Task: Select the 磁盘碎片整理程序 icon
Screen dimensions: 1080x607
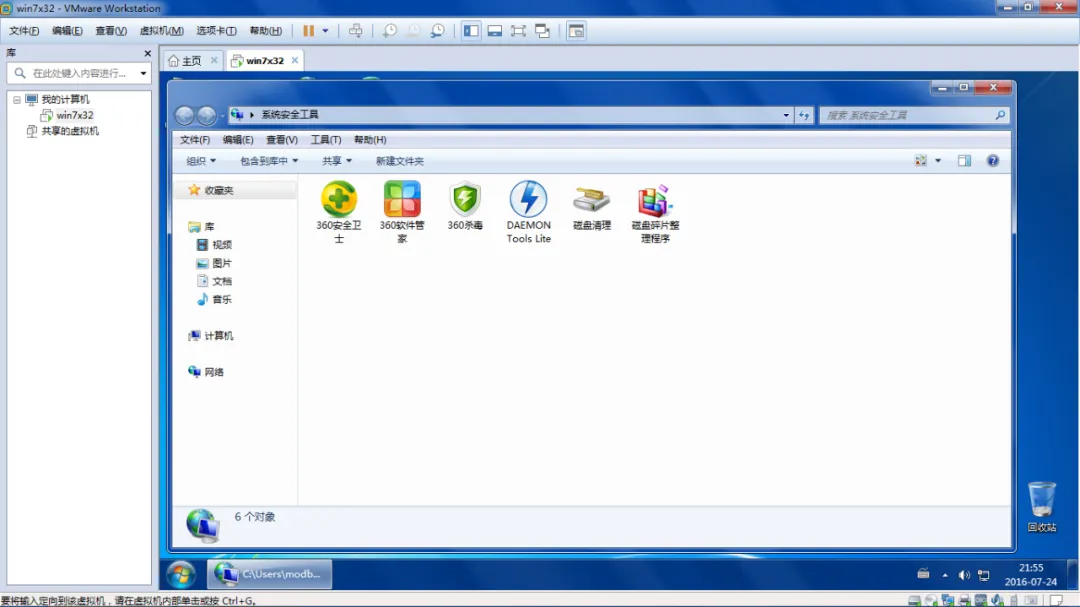Action: tap(655, 200)
